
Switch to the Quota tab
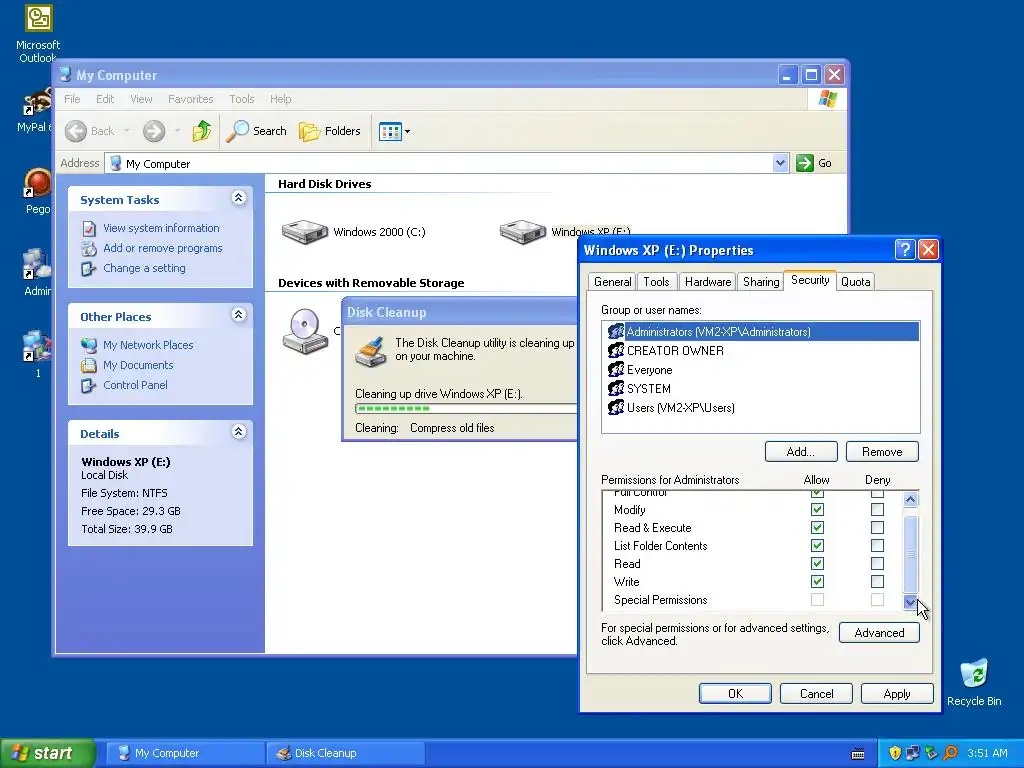pos(856,281)
